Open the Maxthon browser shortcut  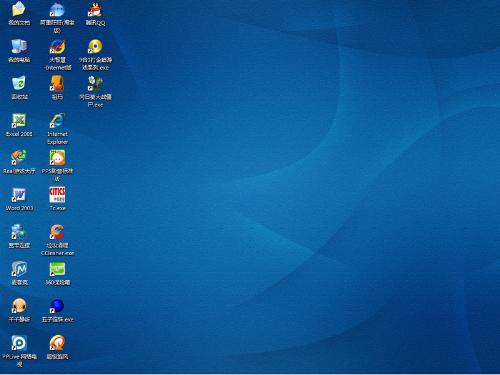[x=19, y=269]
